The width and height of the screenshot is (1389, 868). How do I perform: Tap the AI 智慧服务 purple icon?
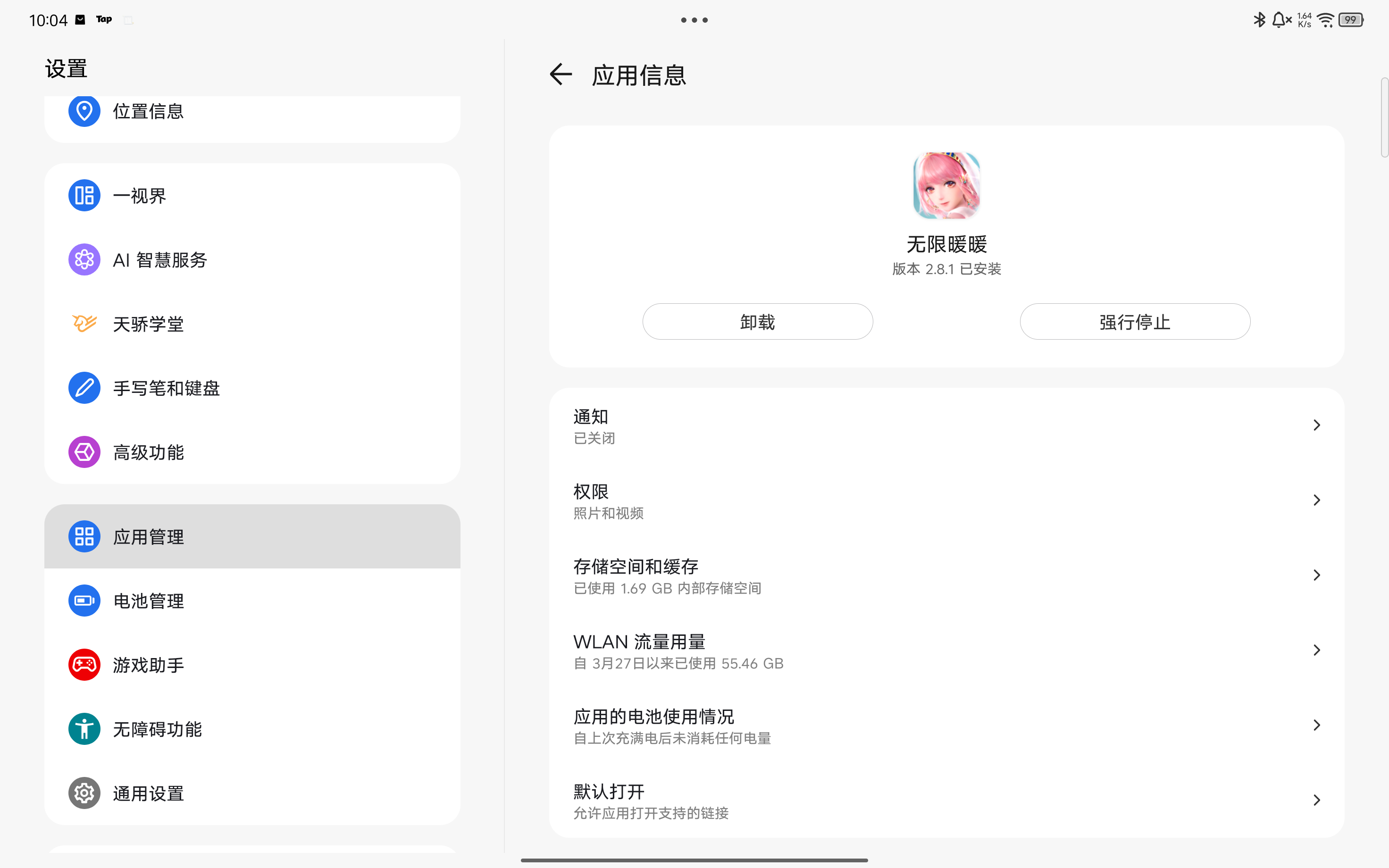tap(84, 259)
